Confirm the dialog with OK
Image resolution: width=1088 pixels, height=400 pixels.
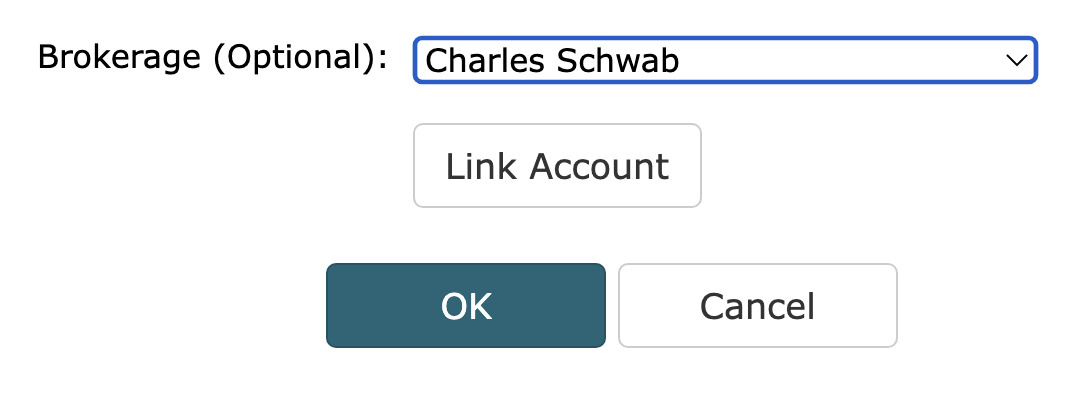pos(466,306)
